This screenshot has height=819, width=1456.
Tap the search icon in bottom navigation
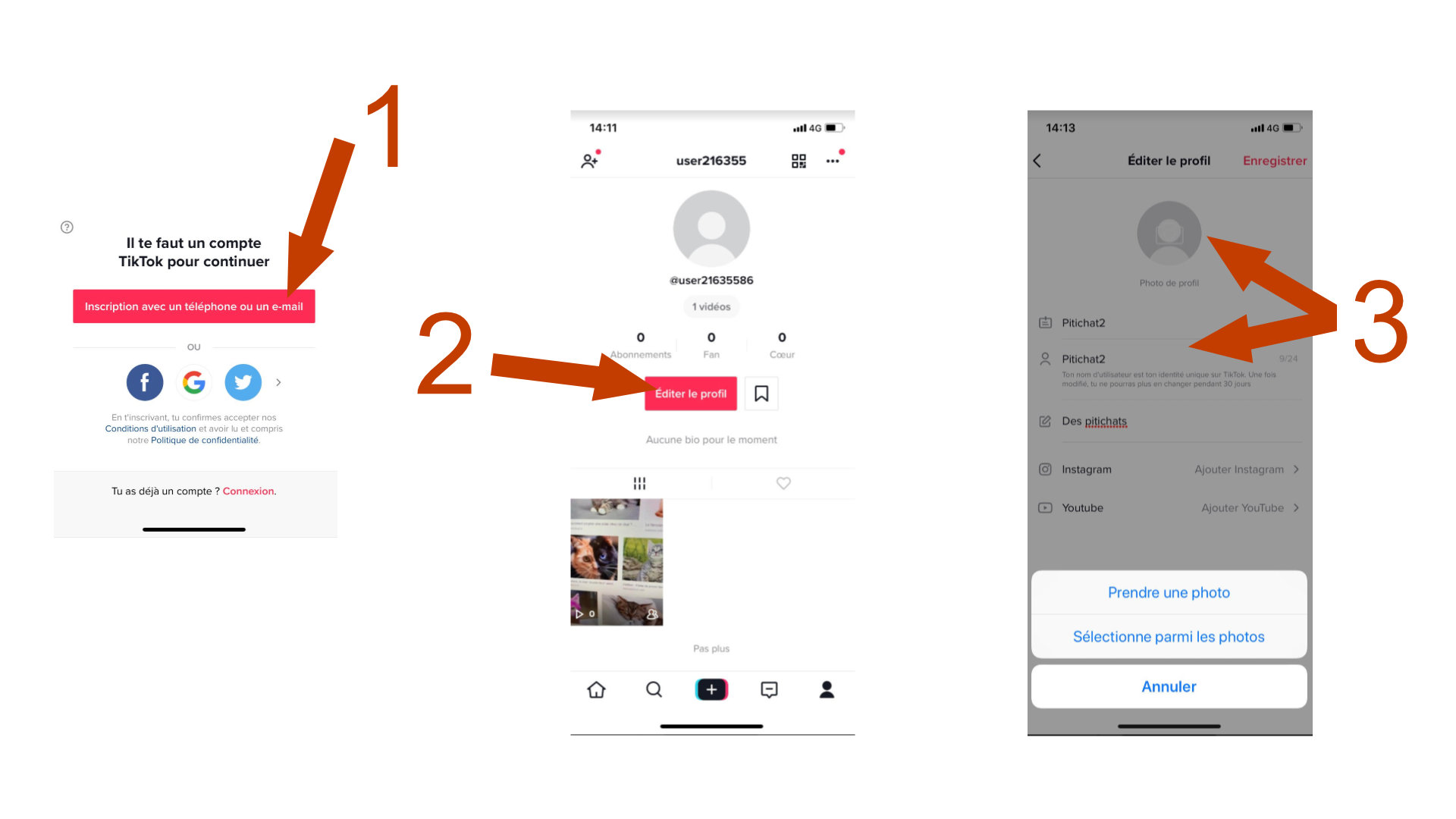[654, 690]
